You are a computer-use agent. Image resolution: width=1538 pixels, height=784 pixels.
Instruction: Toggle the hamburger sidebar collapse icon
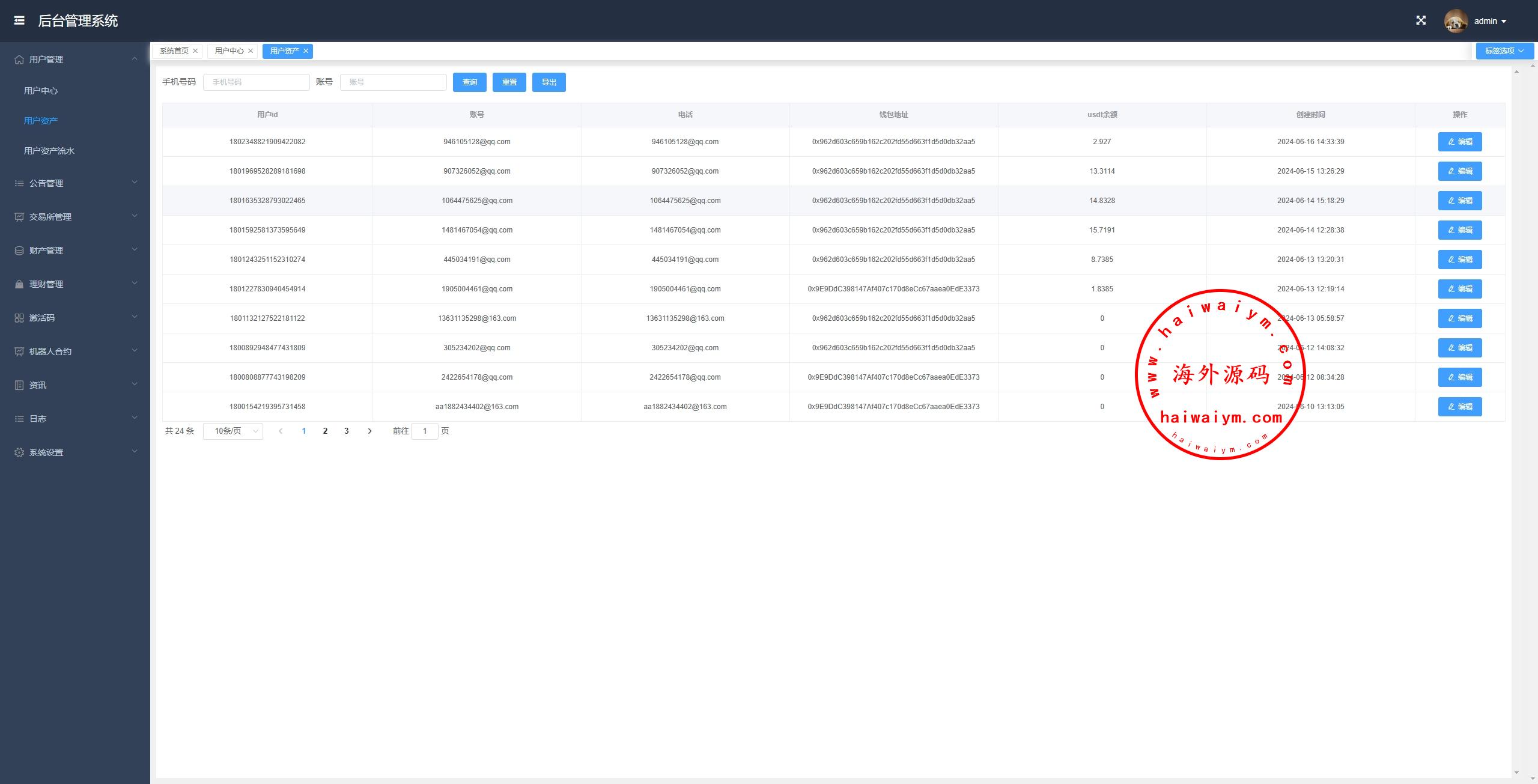[19, 20]
